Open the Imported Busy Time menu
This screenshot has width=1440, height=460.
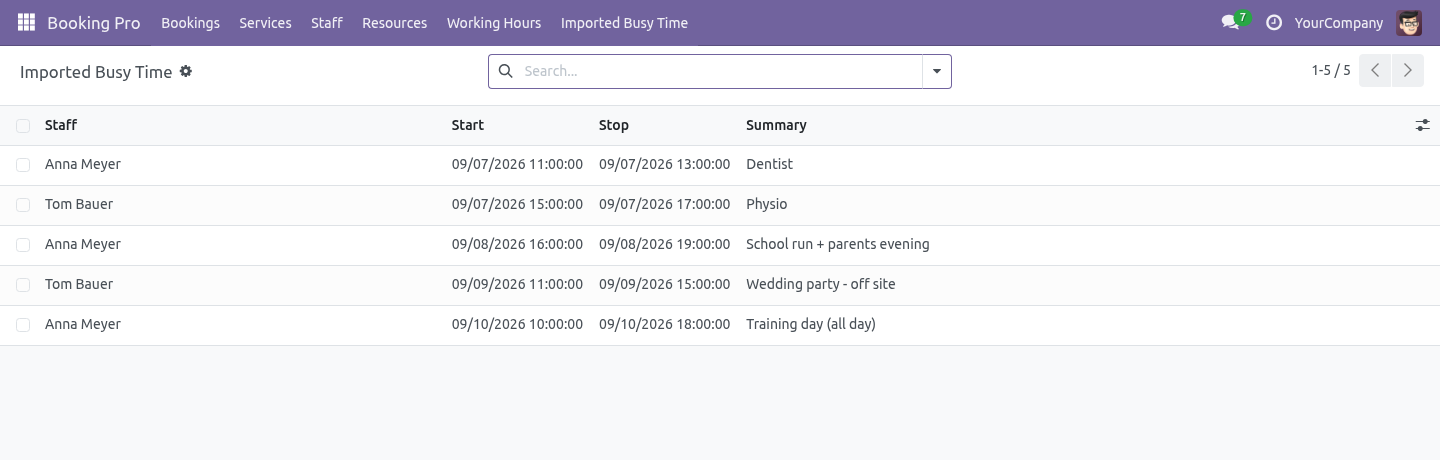624,22
